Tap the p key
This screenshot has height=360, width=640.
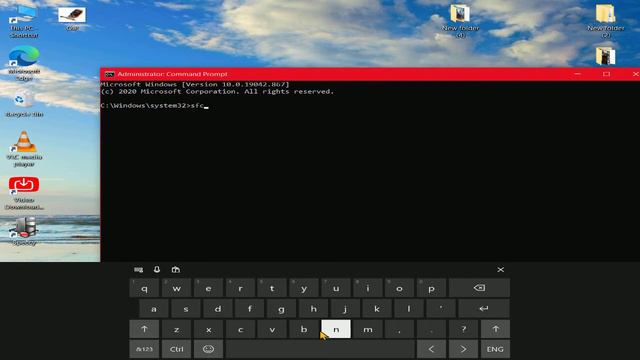coord(431,288)
